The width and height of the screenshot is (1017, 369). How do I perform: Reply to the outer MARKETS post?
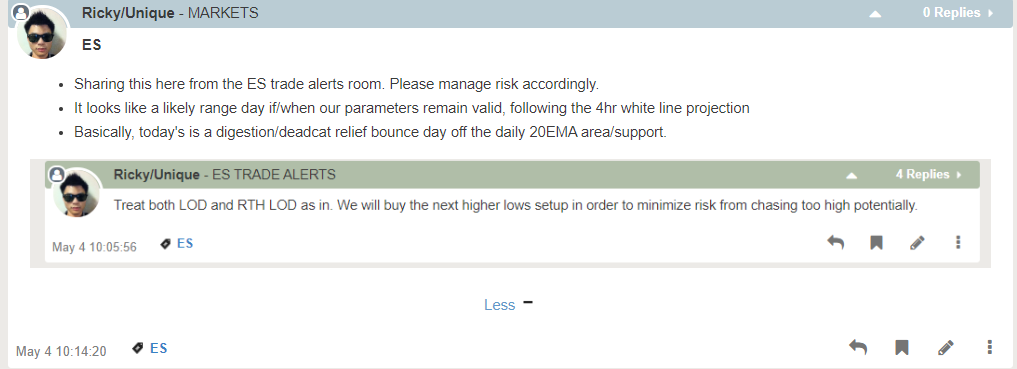[857, 348]
